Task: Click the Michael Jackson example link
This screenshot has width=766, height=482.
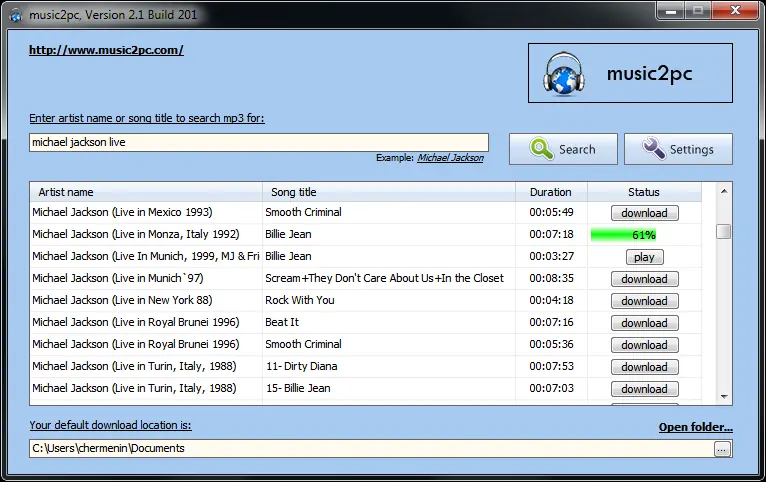Action: 450,158
